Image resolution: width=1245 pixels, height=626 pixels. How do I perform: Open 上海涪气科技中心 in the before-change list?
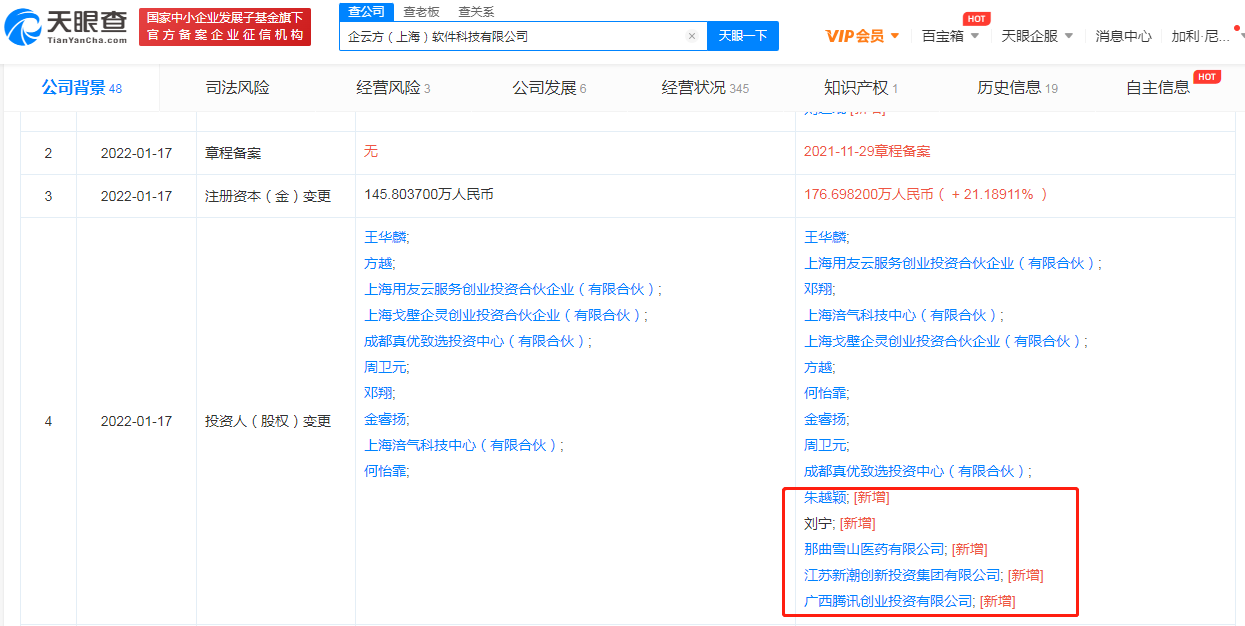click(463, 445)
